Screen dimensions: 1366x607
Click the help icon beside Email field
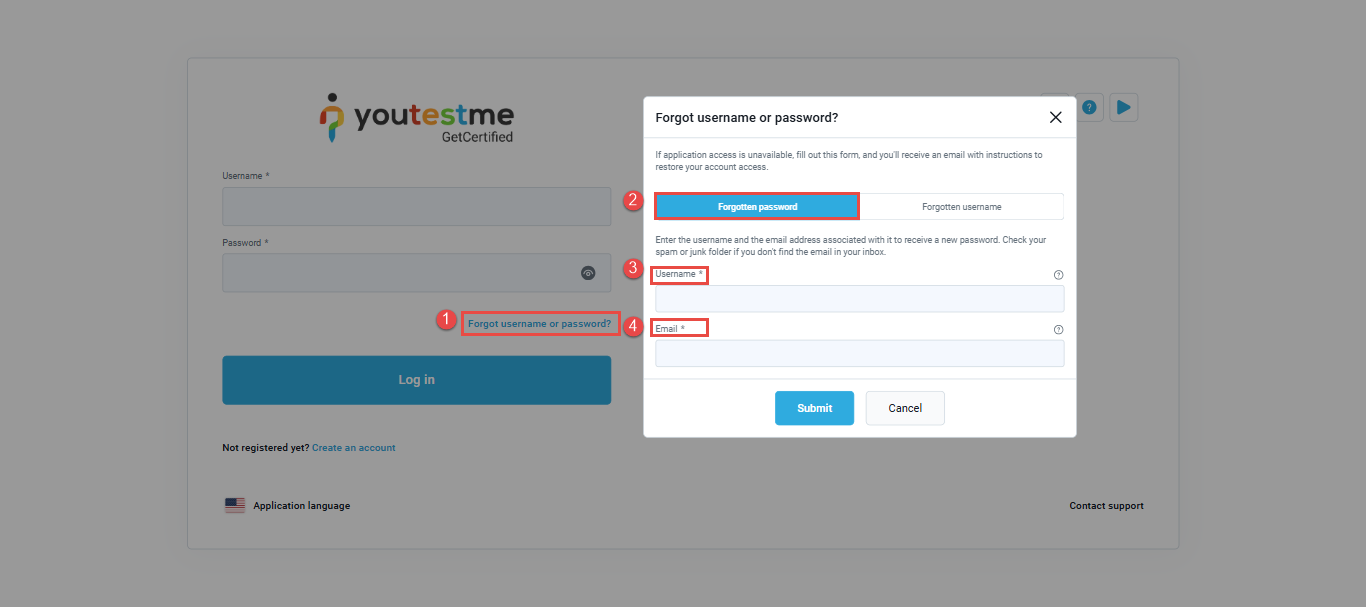tap(1058, 329)
